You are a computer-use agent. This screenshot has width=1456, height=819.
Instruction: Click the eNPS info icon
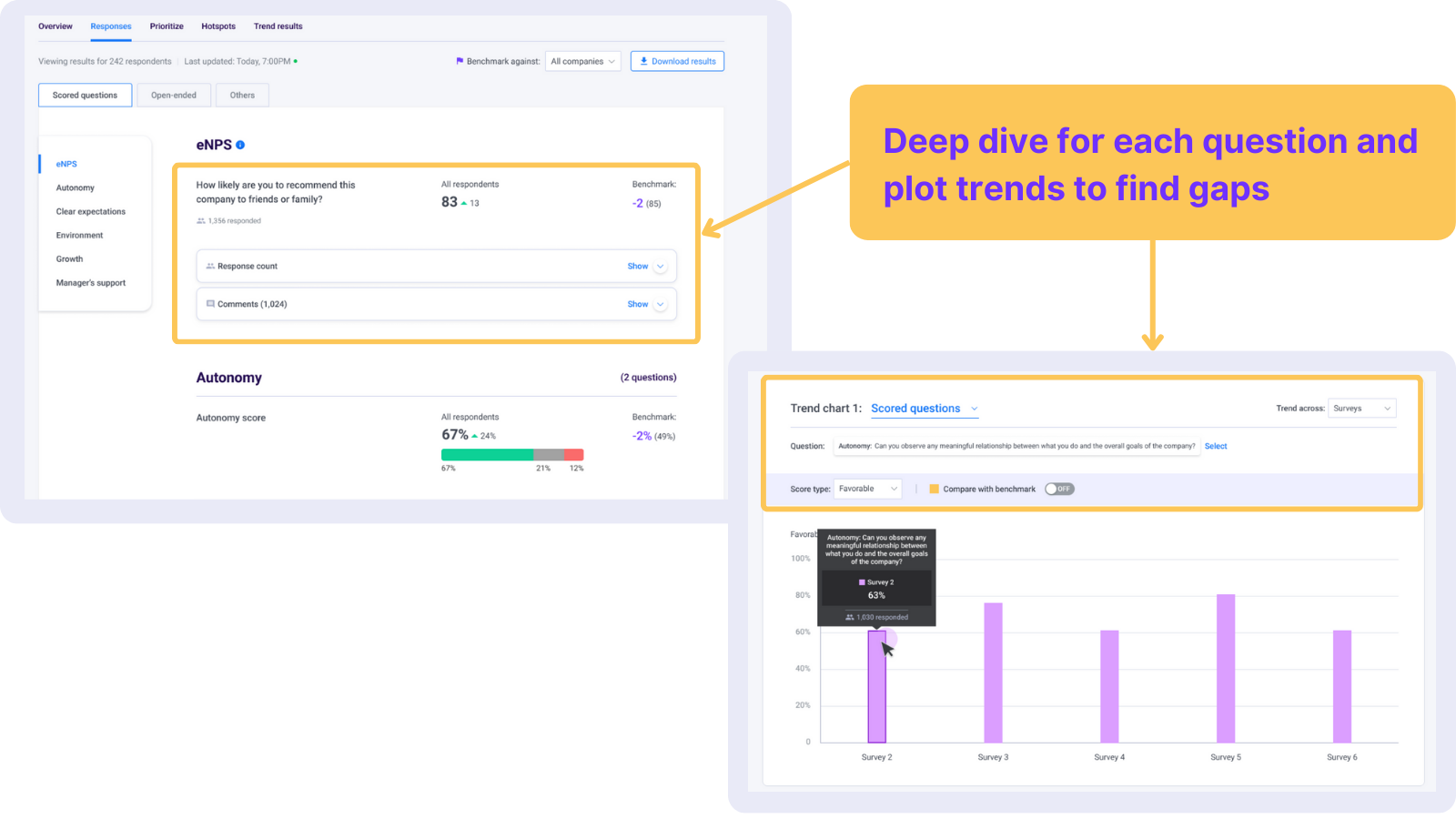click(x=239, y=144)
